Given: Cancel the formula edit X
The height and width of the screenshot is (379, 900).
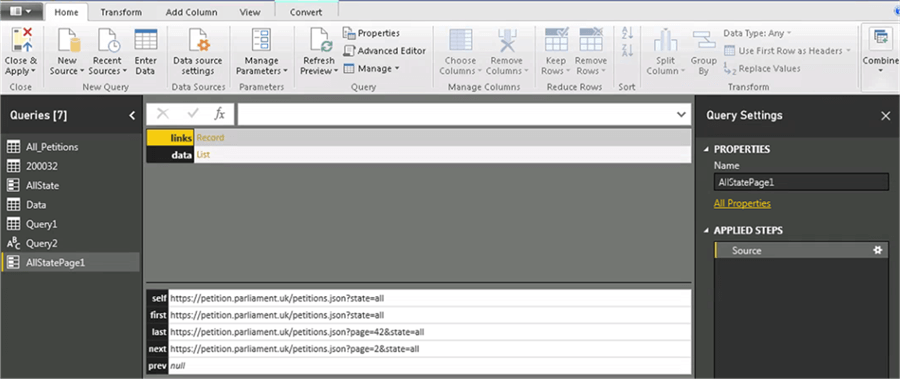Looking at the screenshot, I should [x=163, y=114].
